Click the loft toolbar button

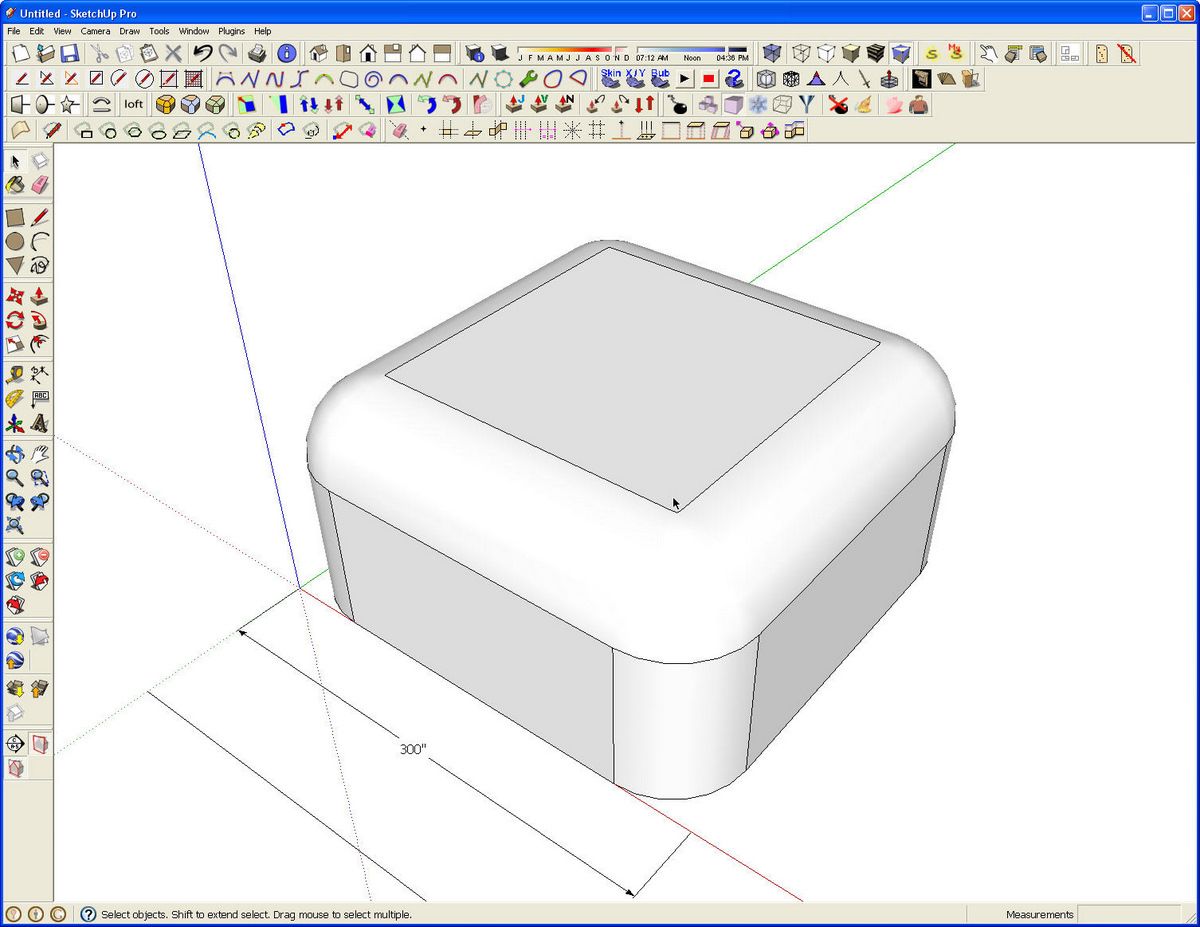click(x=133, y=104)
